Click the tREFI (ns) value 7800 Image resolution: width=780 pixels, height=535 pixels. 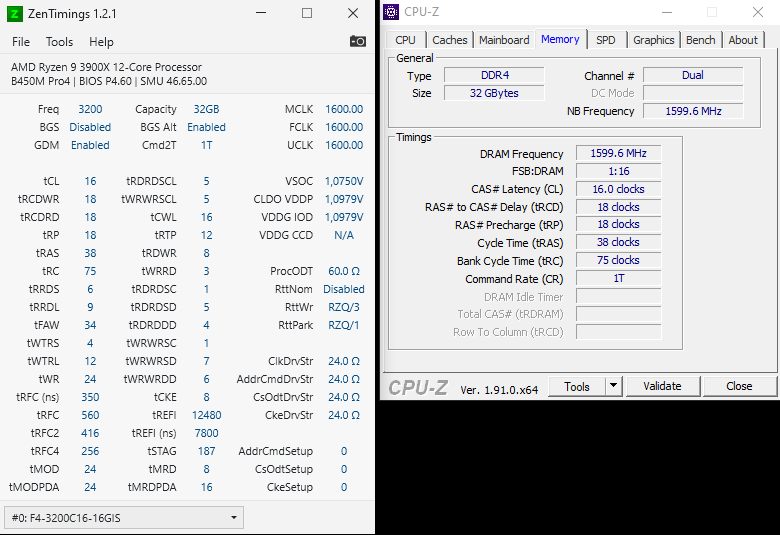206,433
